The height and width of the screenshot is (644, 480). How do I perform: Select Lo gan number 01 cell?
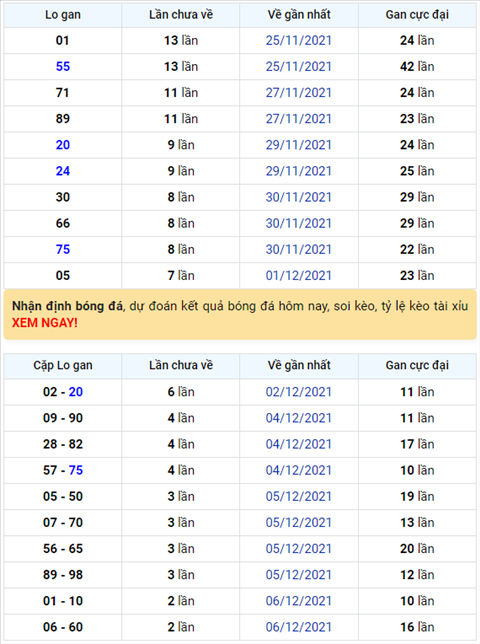pyautogui.click(x=63, y=40)
